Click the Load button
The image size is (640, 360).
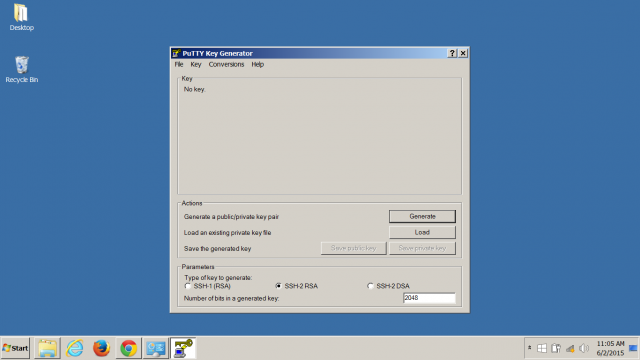click(422, 232)
